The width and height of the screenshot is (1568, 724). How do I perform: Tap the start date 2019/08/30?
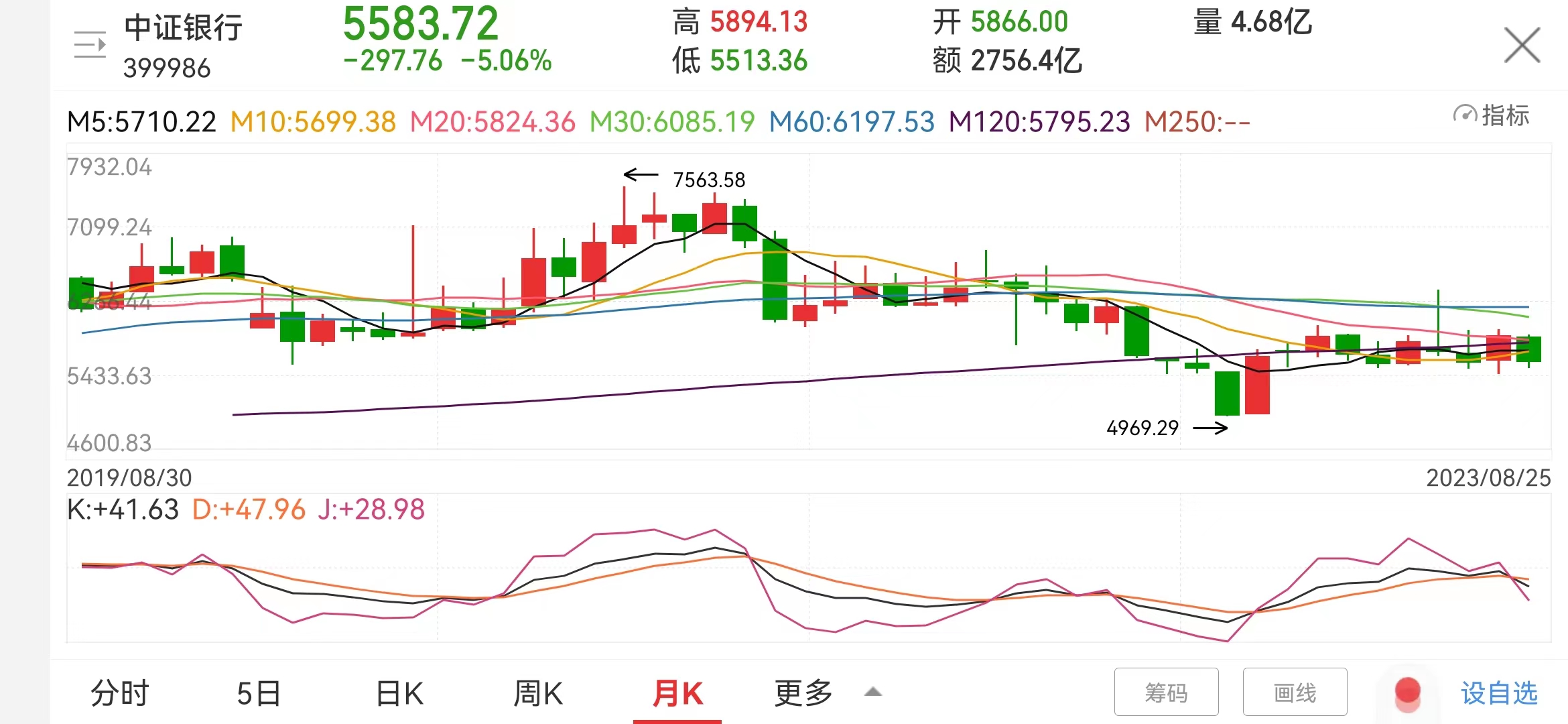[x=129, y=478]
